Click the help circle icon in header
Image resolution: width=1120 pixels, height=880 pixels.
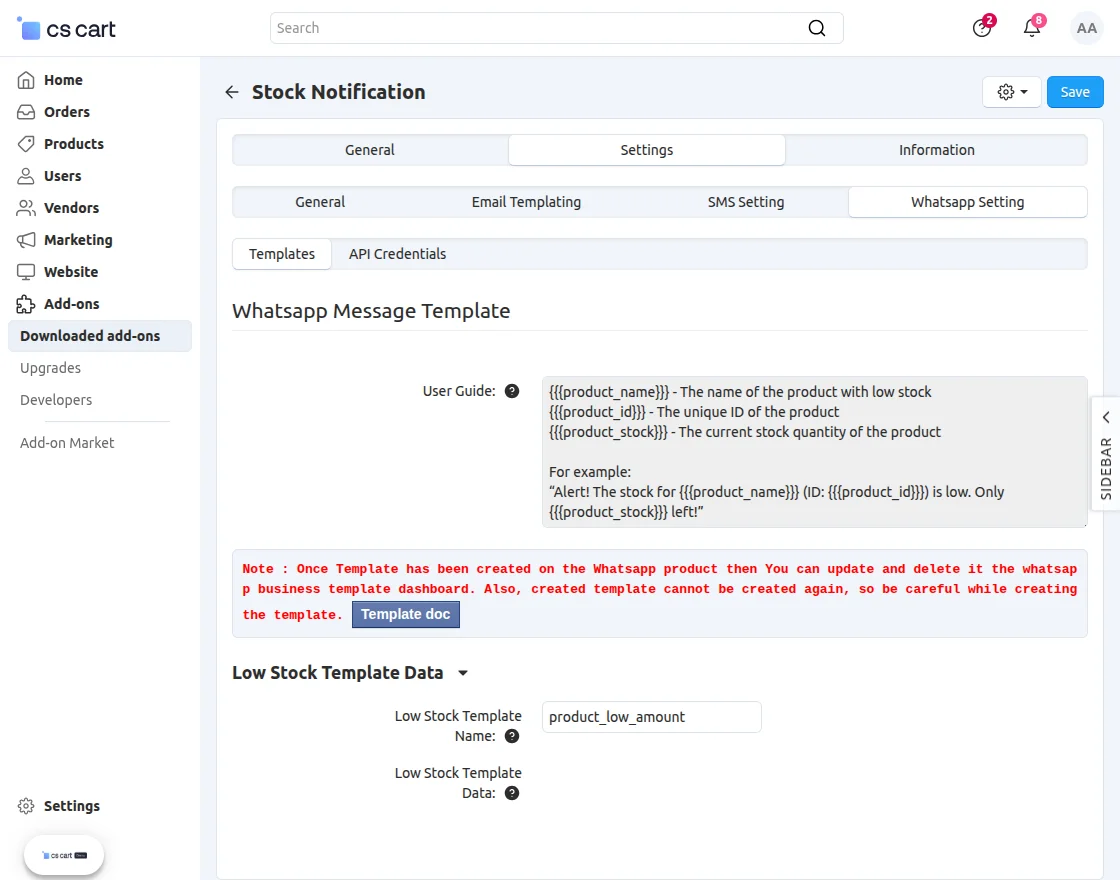pyautogui.click(x=982, y=28)
